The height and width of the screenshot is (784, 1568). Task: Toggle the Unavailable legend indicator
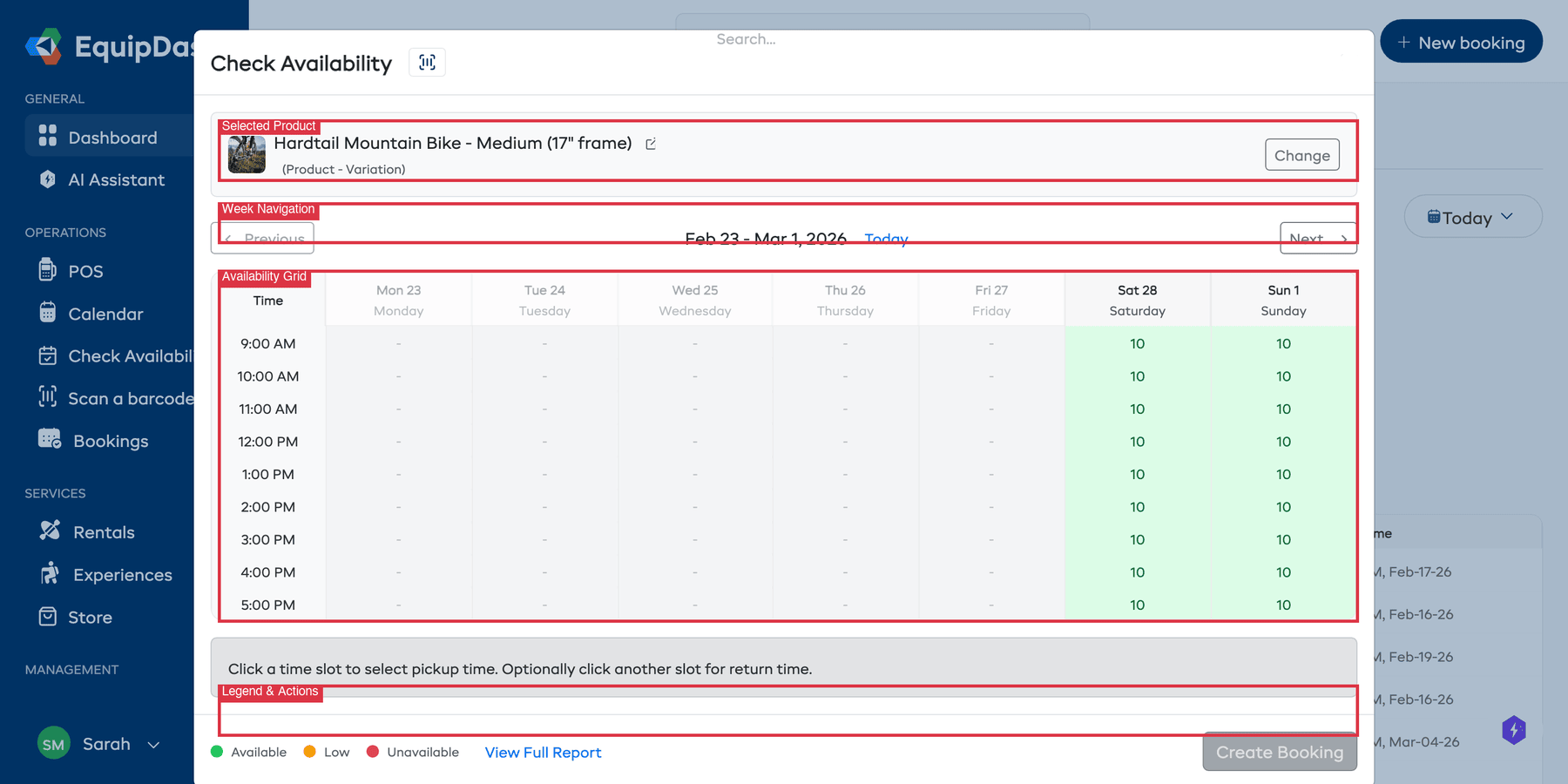(x=374, y=750)
